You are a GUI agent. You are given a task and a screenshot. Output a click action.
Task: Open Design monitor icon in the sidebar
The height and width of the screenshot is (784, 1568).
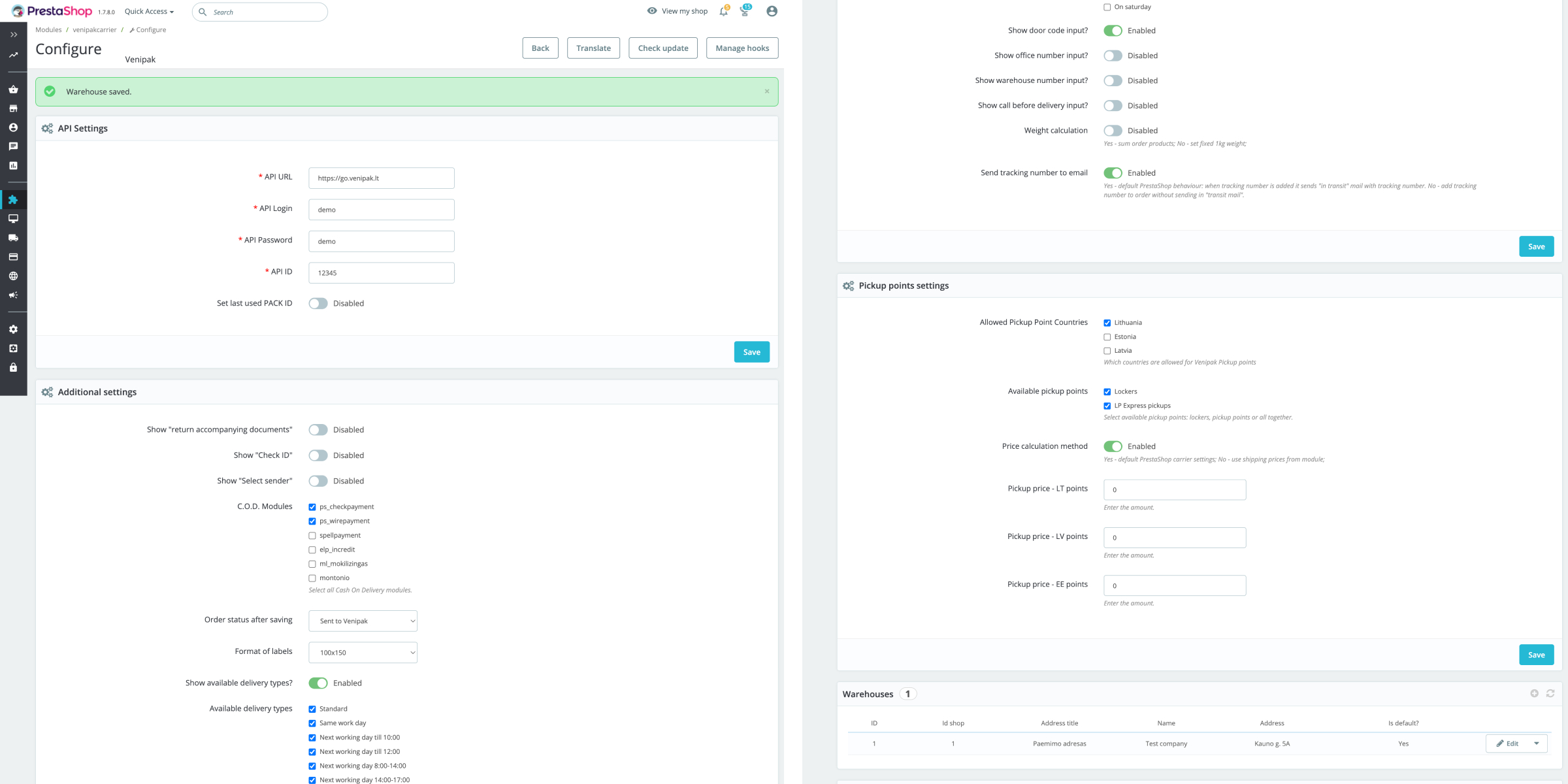pyautogui.click(x=13, y=219)
